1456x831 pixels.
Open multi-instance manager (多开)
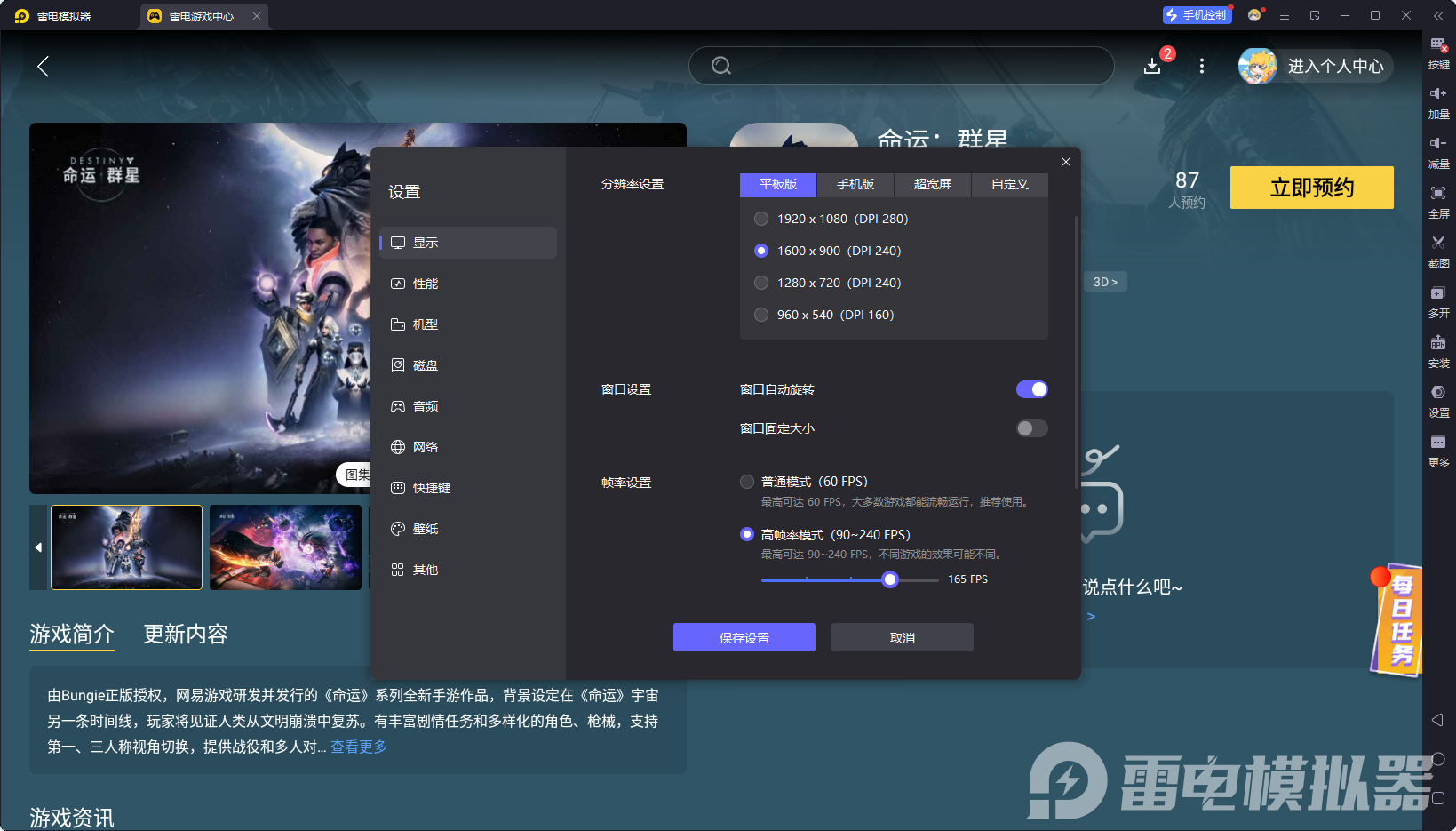pos(1439,302)
